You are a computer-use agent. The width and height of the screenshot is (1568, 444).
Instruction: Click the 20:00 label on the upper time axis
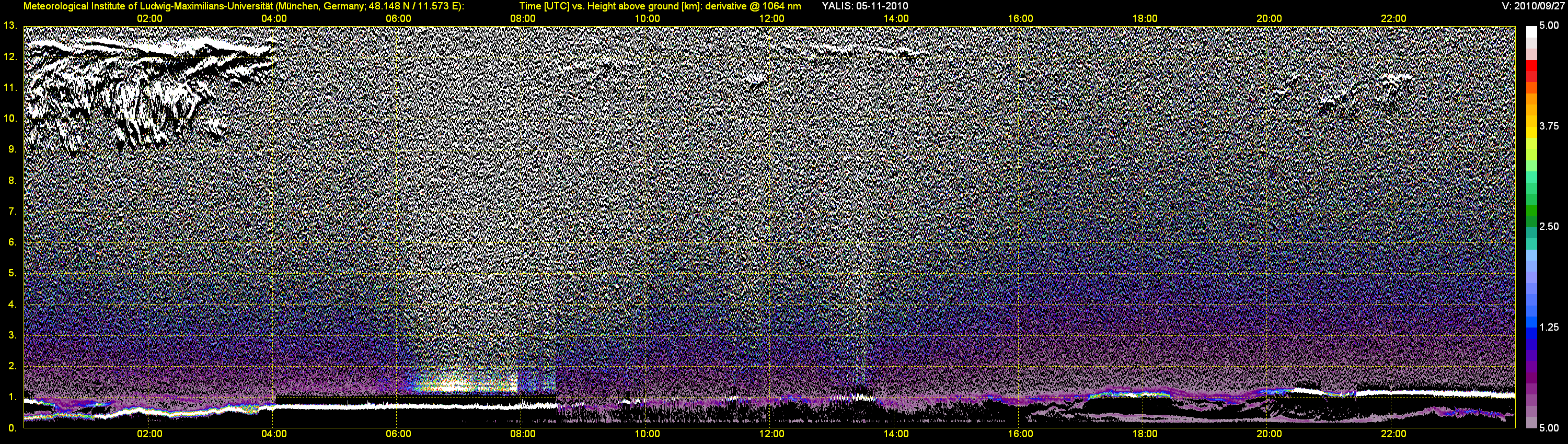click(1269, 19)
